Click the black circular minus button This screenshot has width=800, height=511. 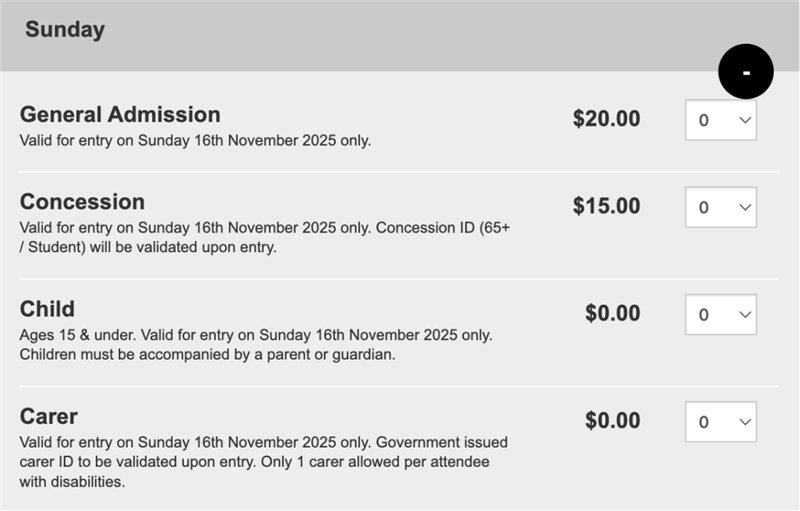click(746, 72)
